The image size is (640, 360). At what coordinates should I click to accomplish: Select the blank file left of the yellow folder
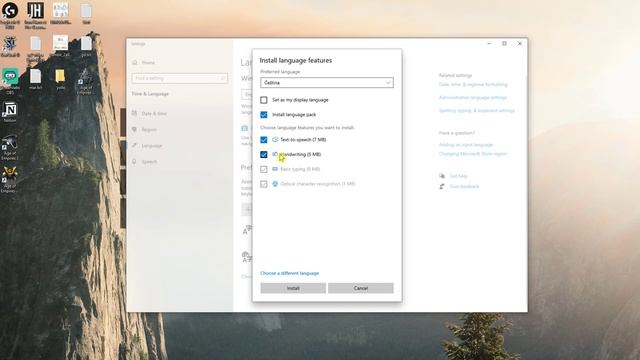36,79
